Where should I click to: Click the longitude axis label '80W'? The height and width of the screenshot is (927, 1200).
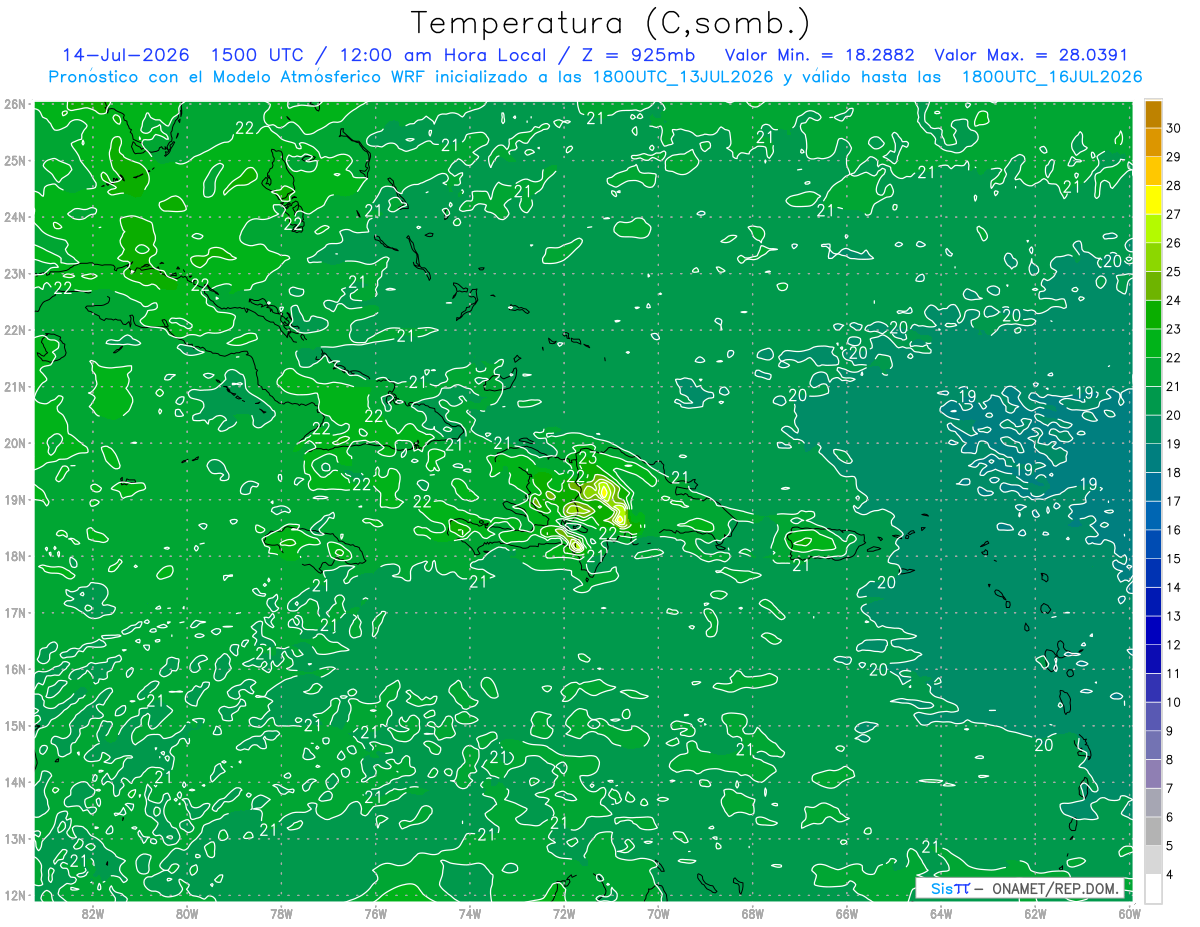(187, 913)
